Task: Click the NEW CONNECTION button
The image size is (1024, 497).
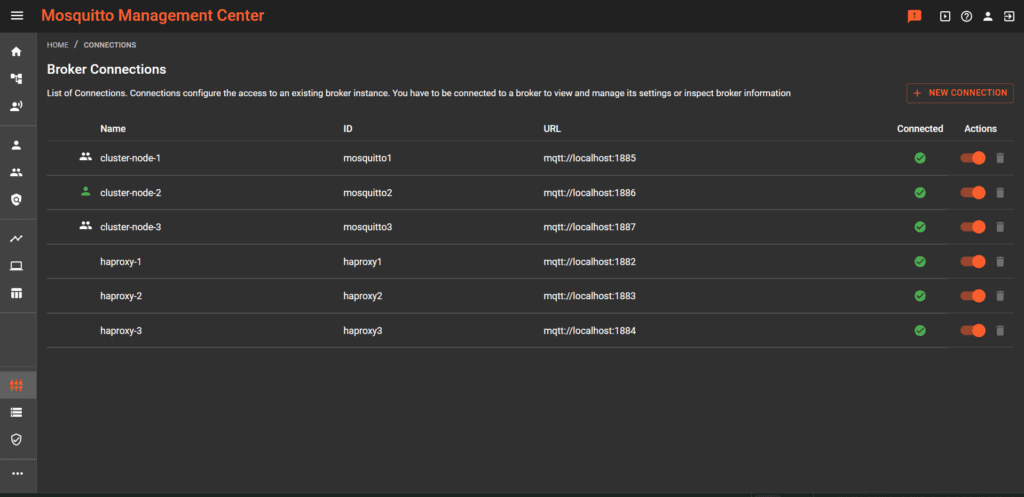Action: point(959,93)
